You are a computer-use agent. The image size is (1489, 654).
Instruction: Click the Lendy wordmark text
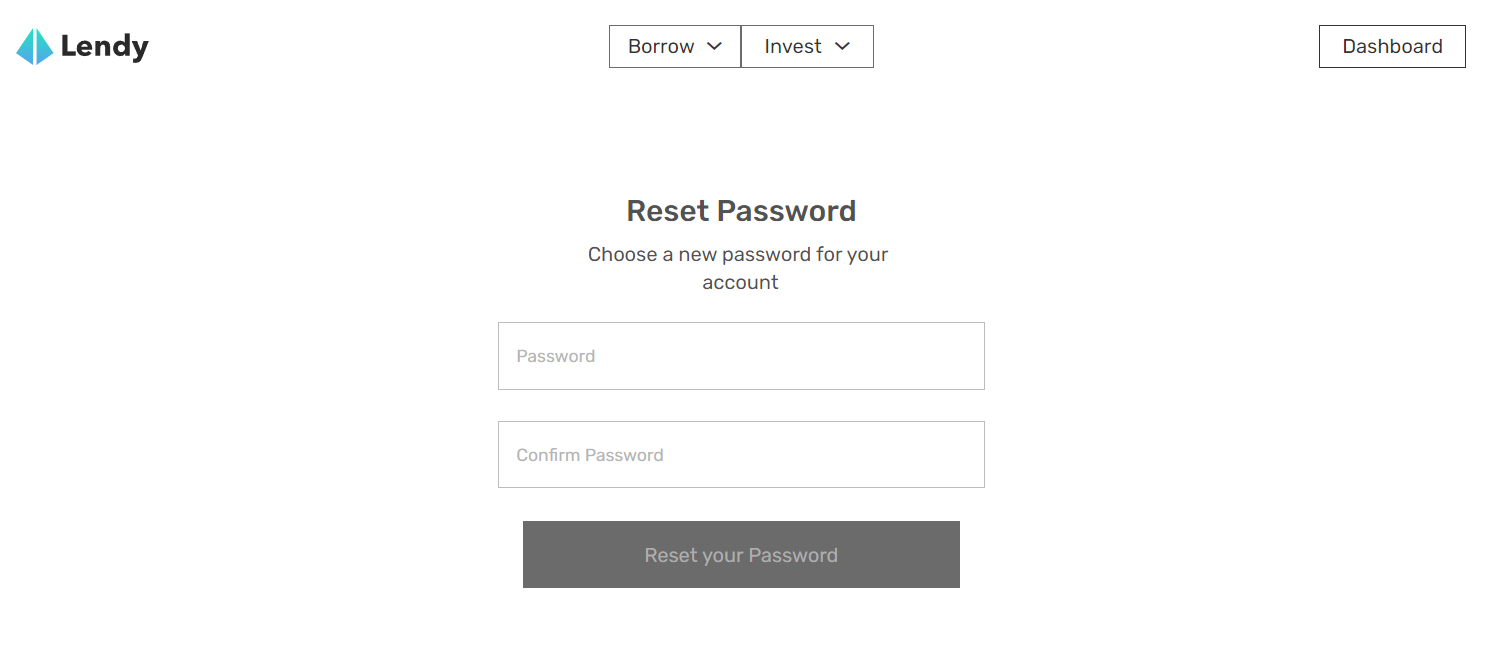click(x=105, y=46)
